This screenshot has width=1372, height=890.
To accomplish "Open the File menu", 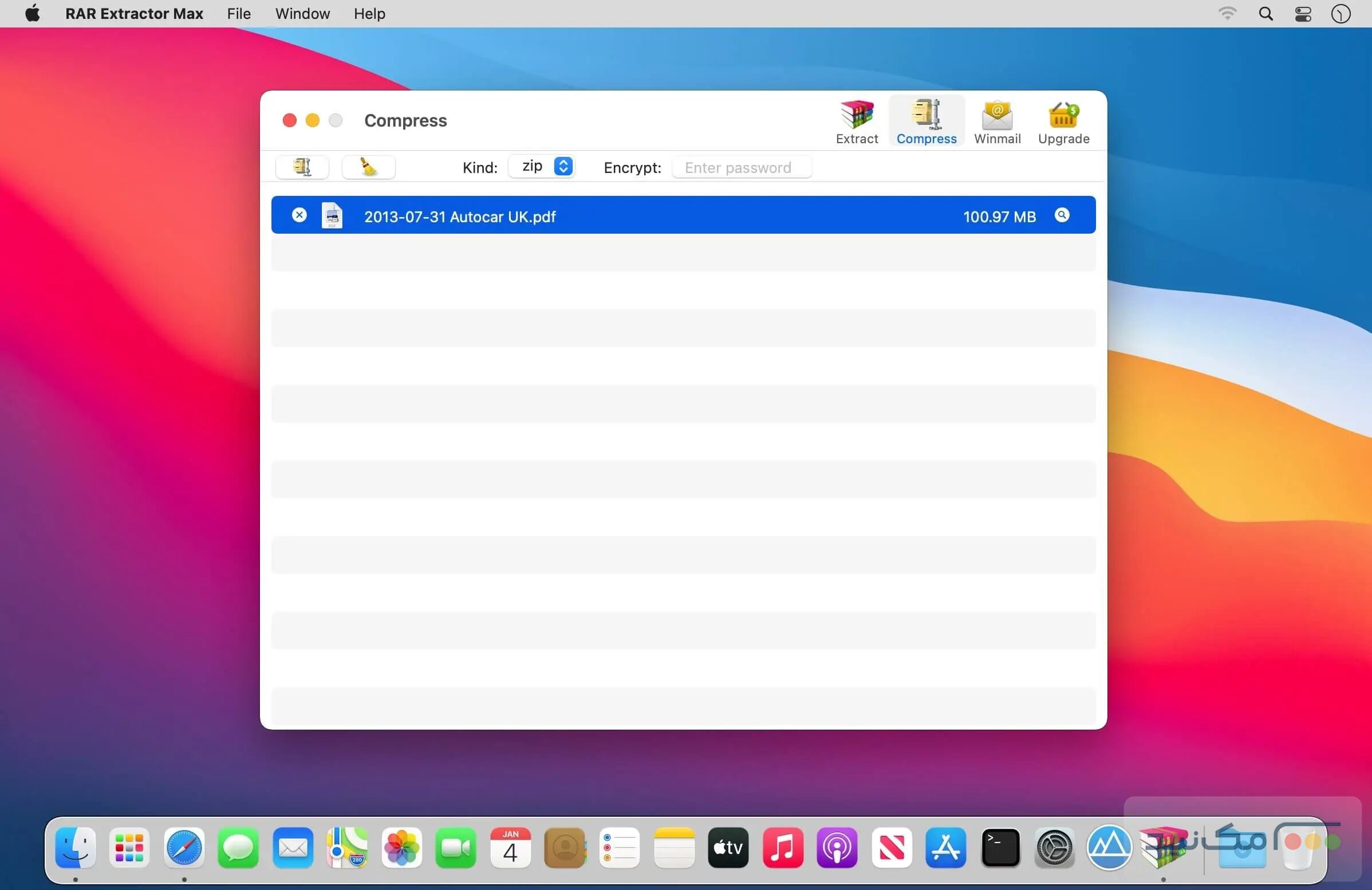I will coord(238,13).
